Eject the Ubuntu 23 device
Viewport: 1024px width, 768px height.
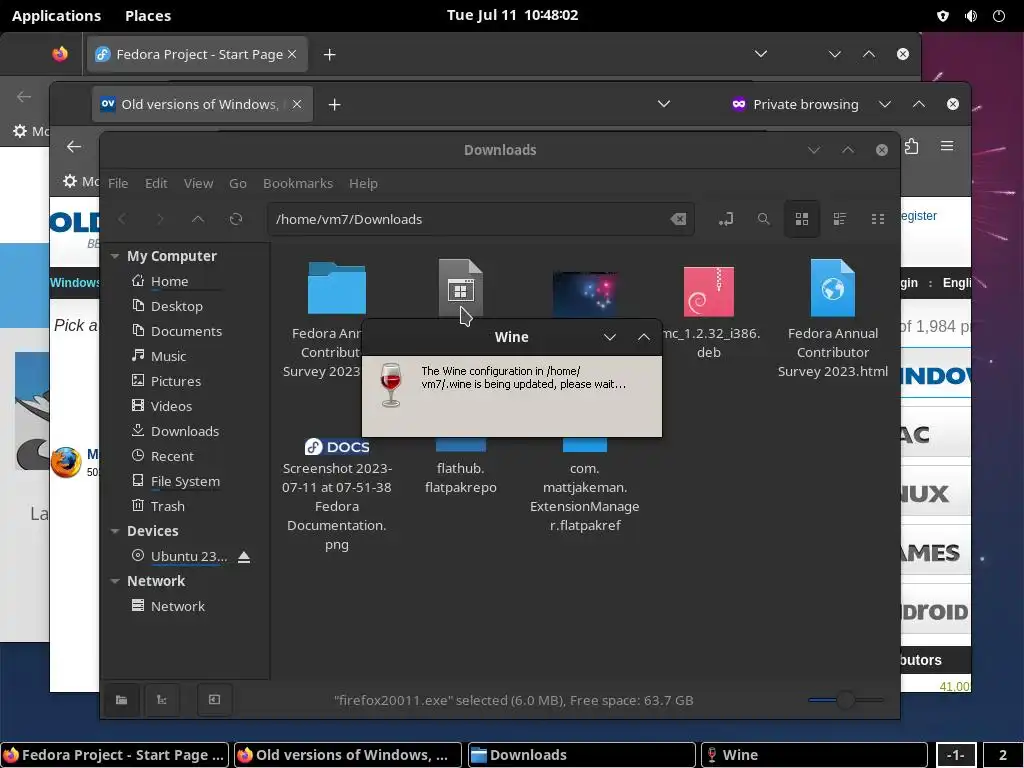(x=244, y=556)
